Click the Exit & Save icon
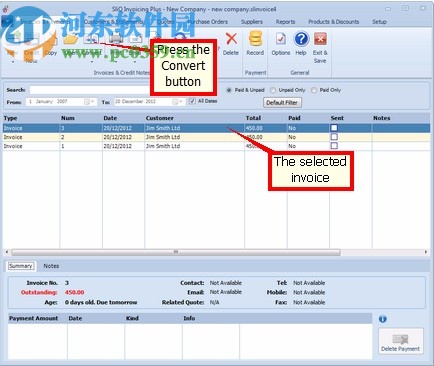 pos(320,39)
